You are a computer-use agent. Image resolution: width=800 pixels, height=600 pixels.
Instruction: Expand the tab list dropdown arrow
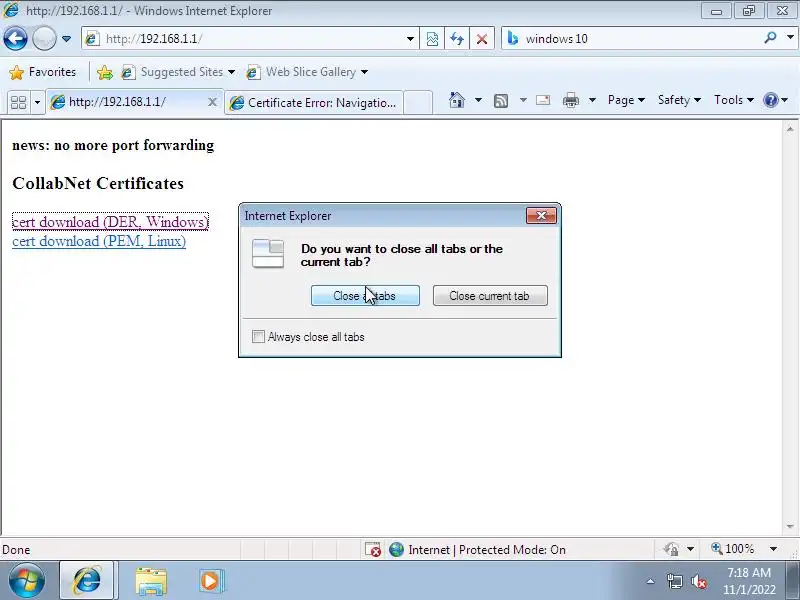pos(37,103)
